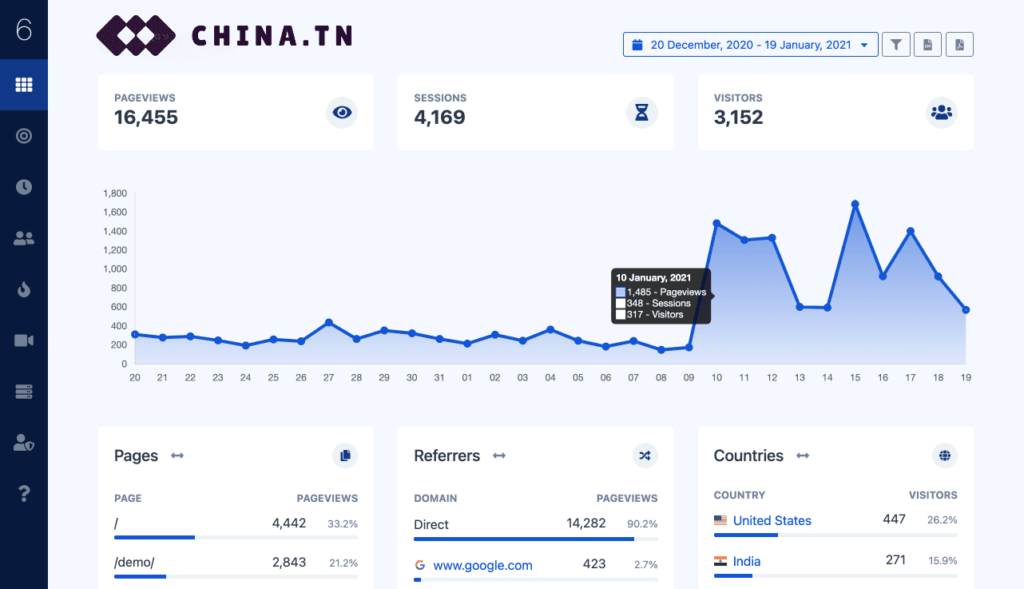This screenshot has height=589, width=1024.
Task: Open the date range dropdown
Action: point(750,44)
